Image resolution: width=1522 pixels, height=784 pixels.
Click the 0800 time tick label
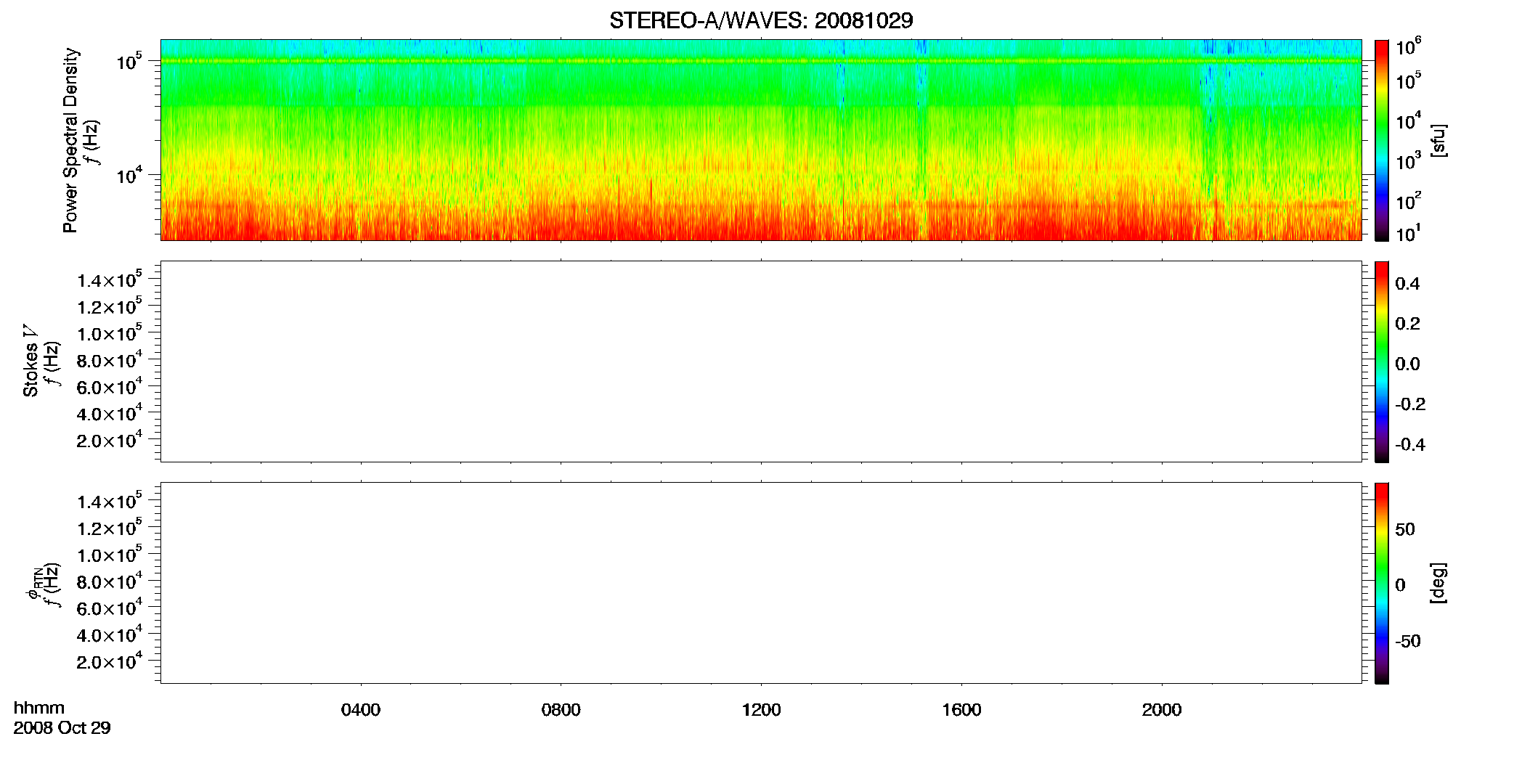[561, 710]
